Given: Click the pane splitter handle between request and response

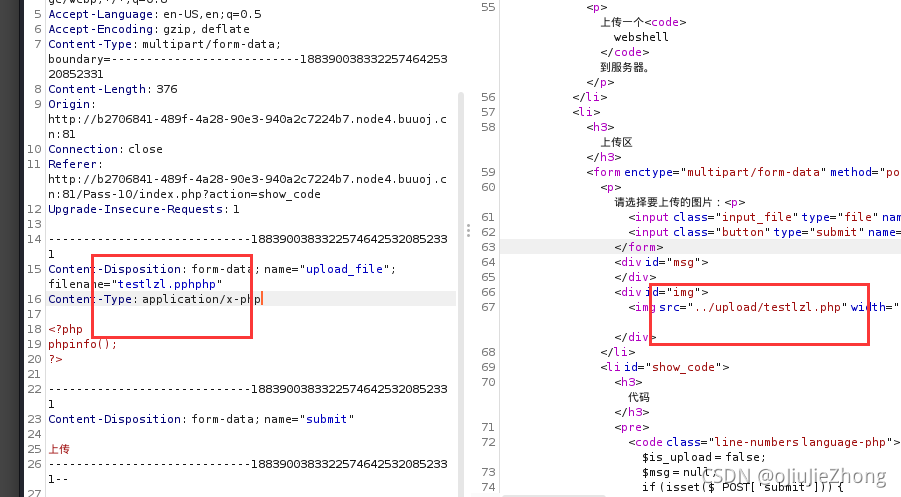Looking at the screenshot, I should click(x=468, y=231).
